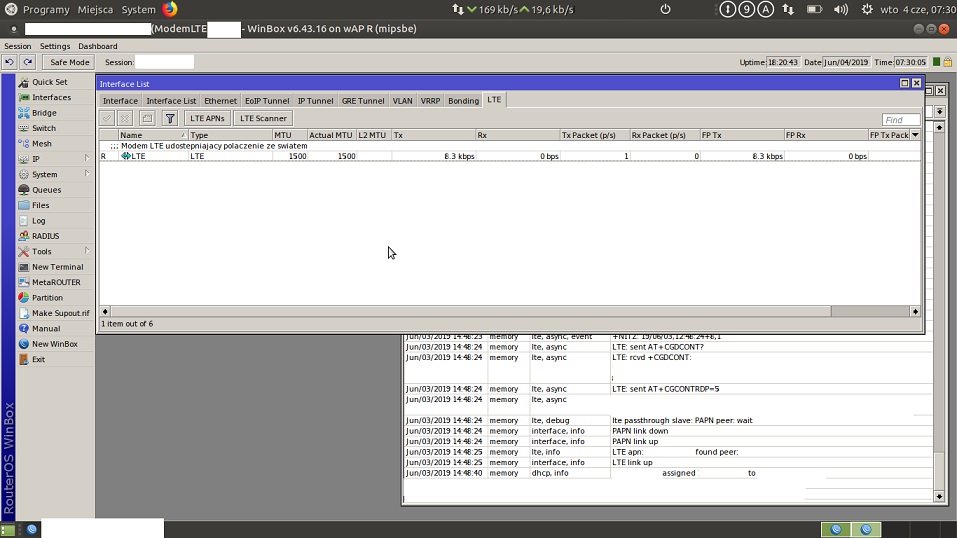
Task: Click the redo arrow icon
Action: click(x=28, y=62)
